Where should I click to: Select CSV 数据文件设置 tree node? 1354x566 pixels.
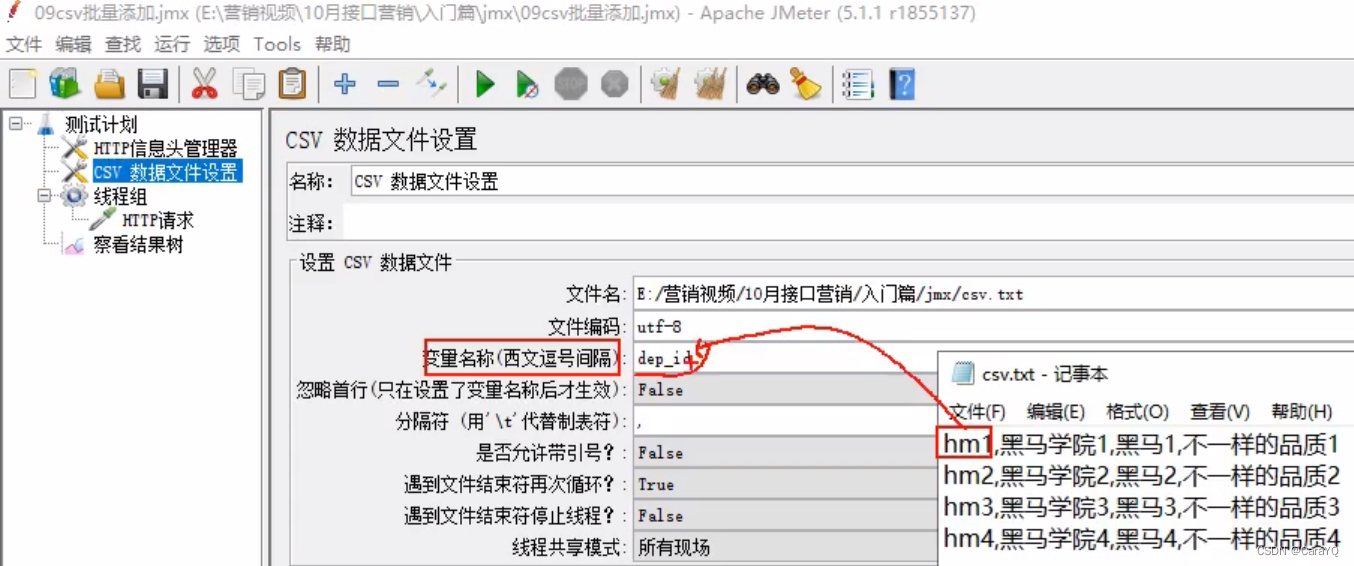coord(166,172)
